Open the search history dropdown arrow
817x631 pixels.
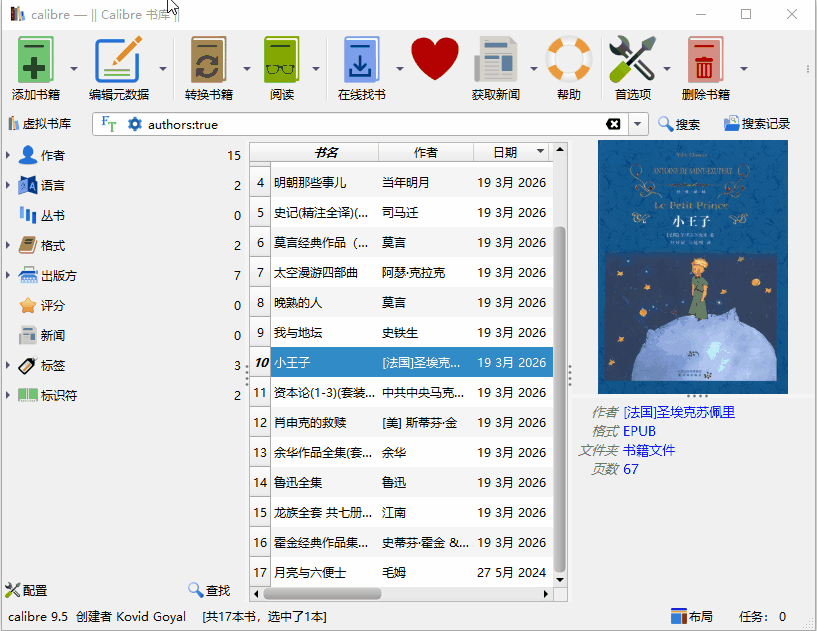coord(637,125)
